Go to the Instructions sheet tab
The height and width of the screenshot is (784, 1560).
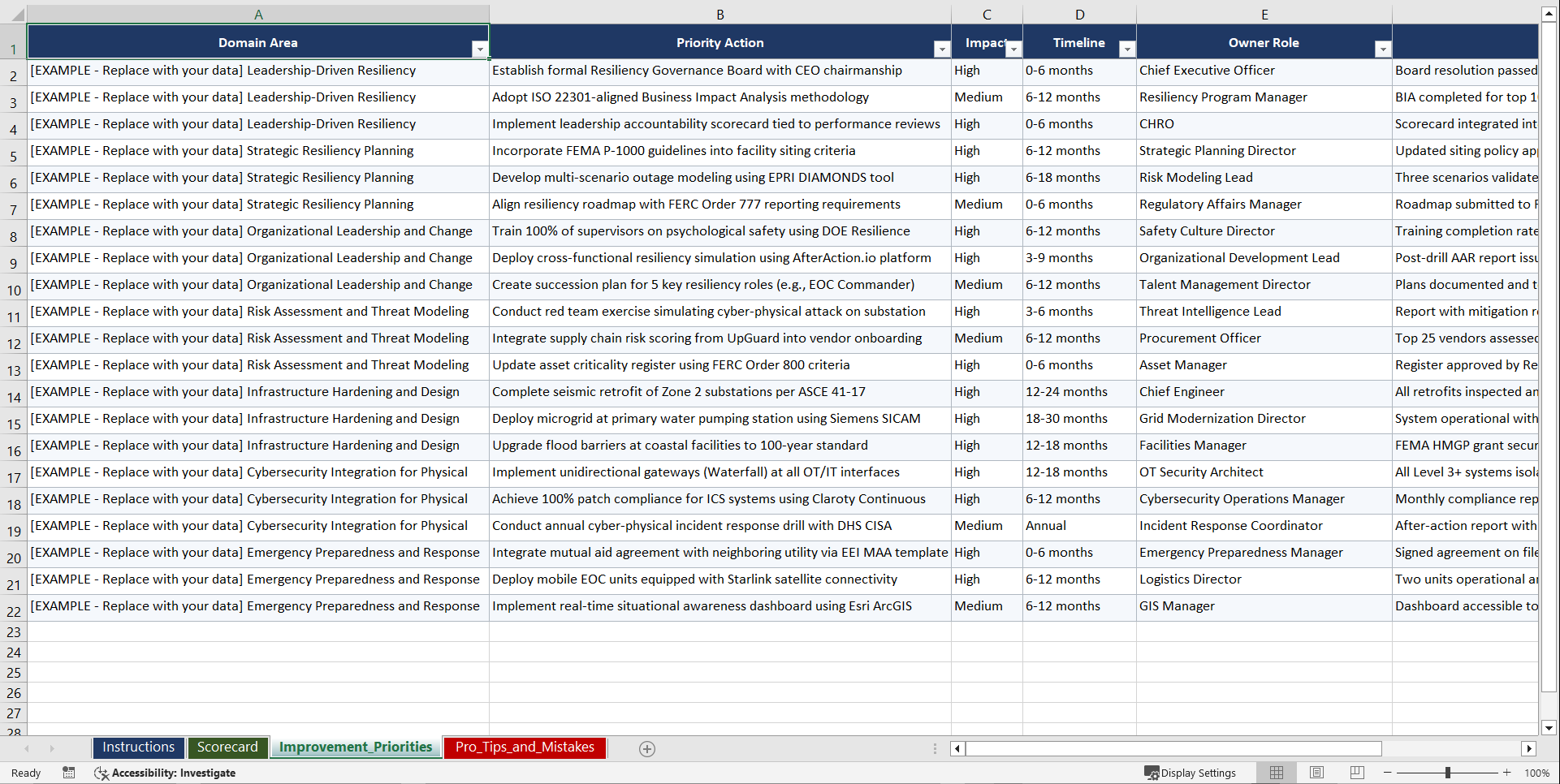(x=138, y=747)
